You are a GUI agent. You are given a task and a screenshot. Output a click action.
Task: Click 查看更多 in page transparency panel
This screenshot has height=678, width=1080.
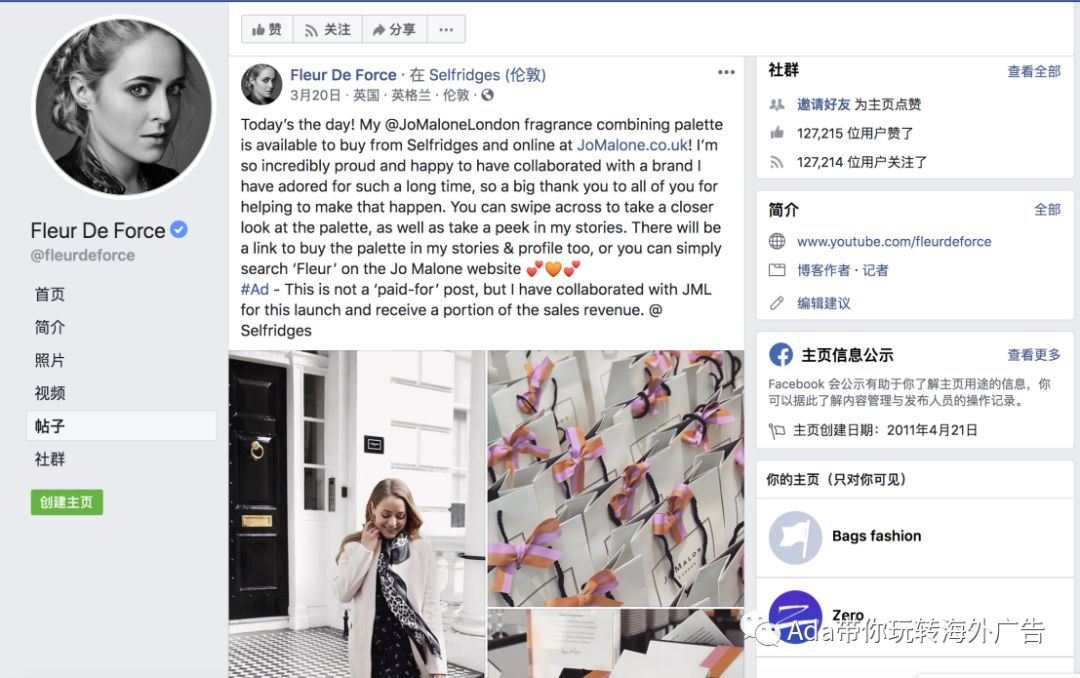click(x=1034, y=355)
